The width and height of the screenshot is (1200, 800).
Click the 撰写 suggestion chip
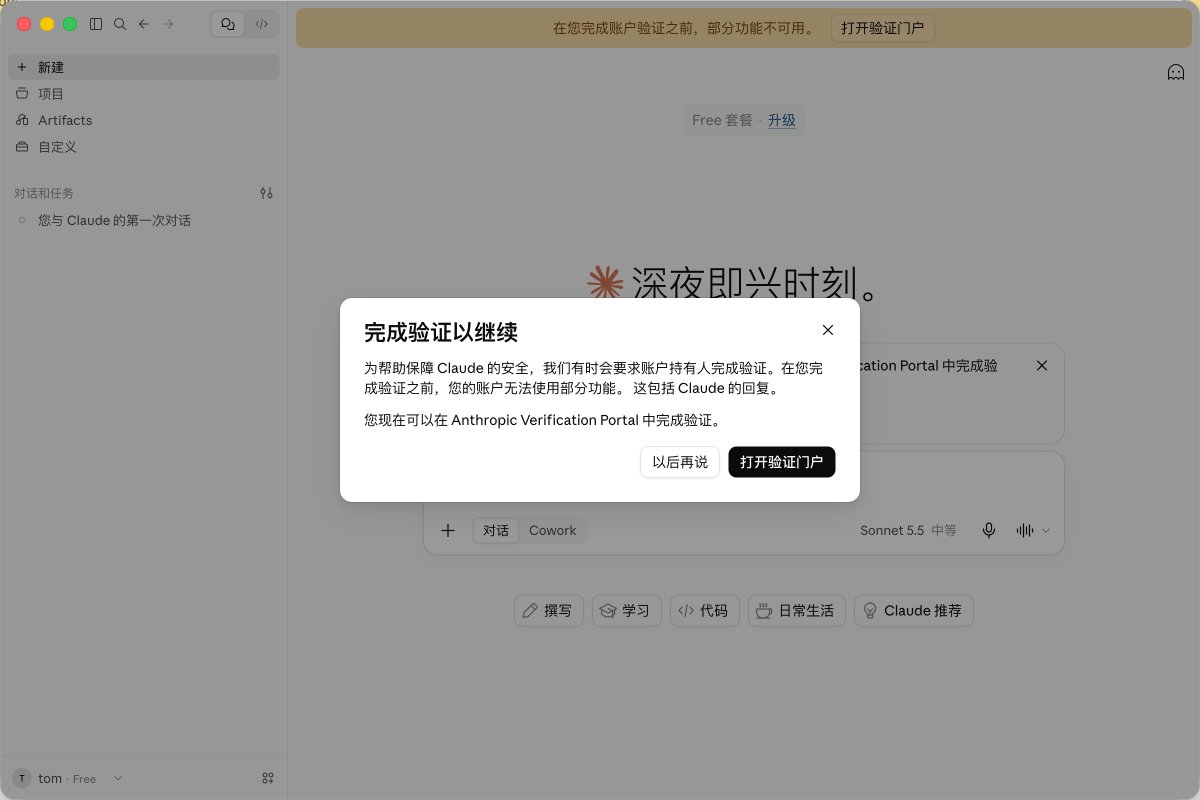coord(548,610)
